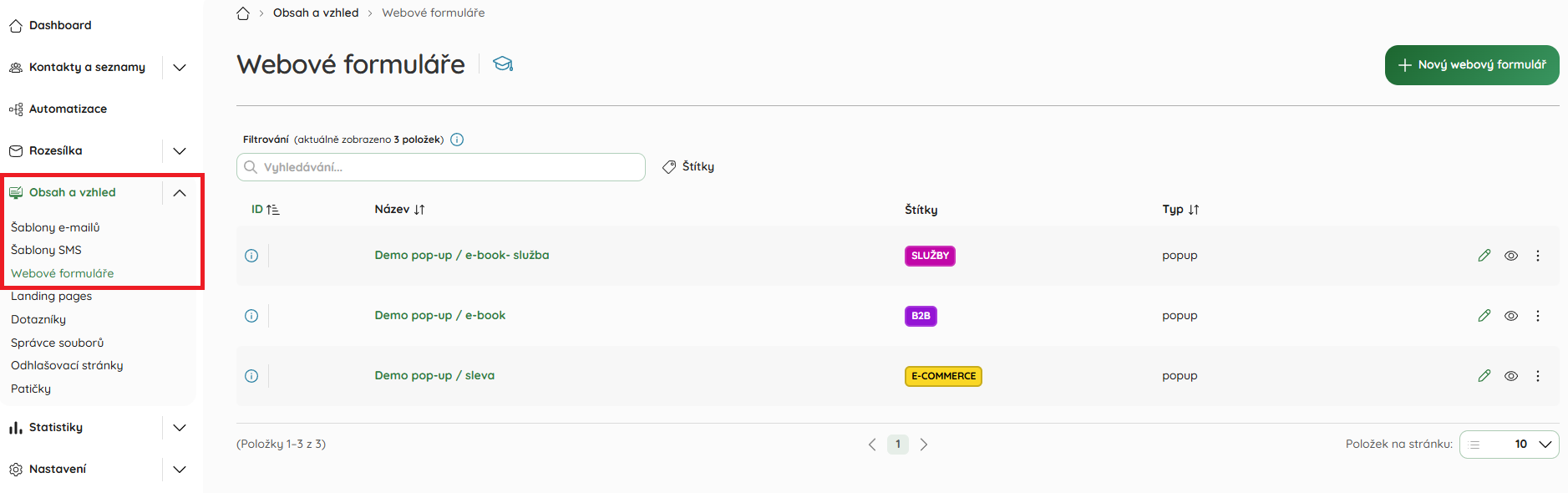
Task: Open more options for Demo pop-up / e-book- služba
Action: click(x=1538, y=256)
